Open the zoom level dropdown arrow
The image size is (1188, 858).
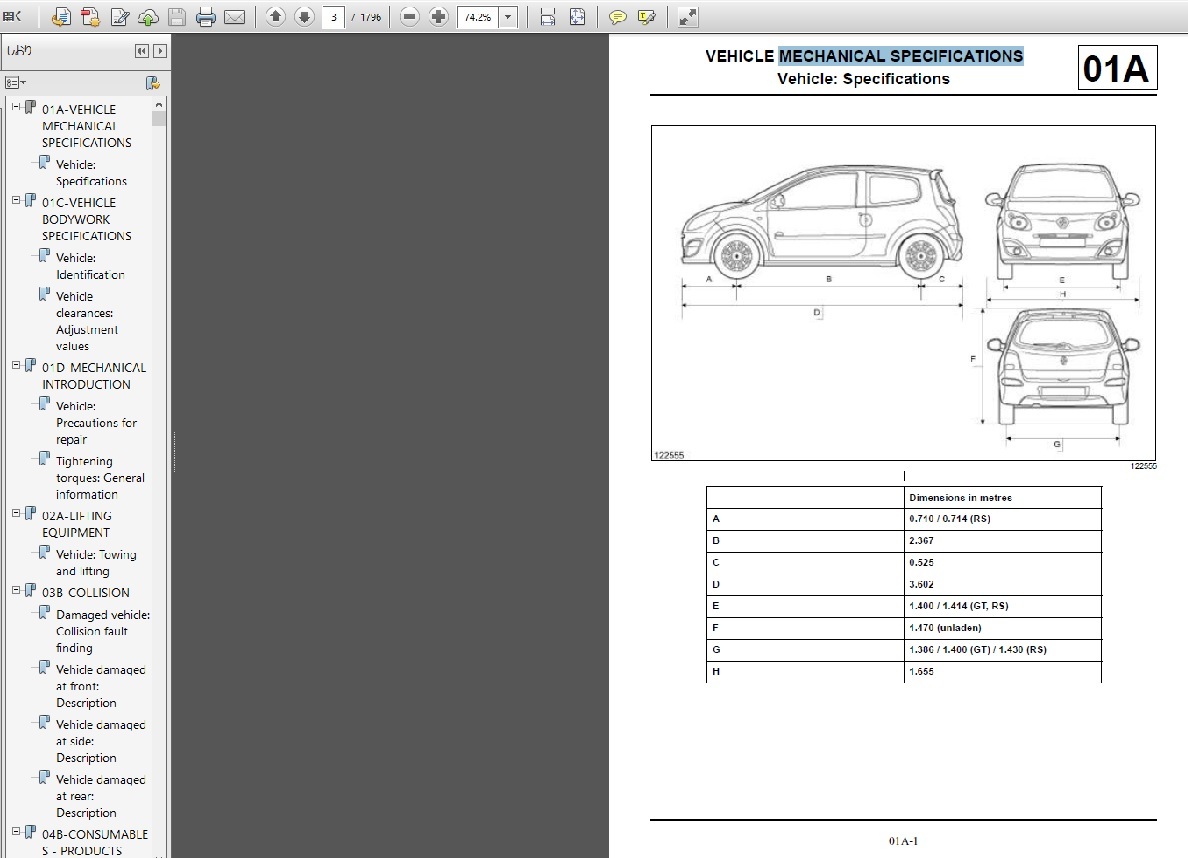(x=508, y=17)
